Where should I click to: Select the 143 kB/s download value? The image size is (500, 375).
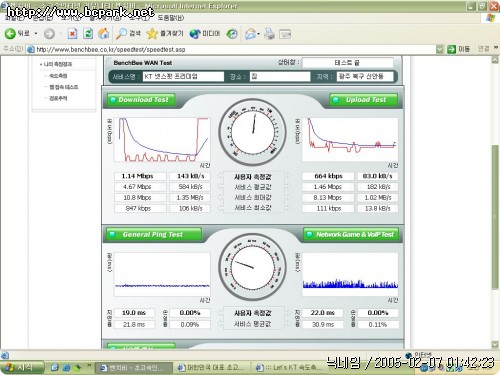click(x=190, y=176)
